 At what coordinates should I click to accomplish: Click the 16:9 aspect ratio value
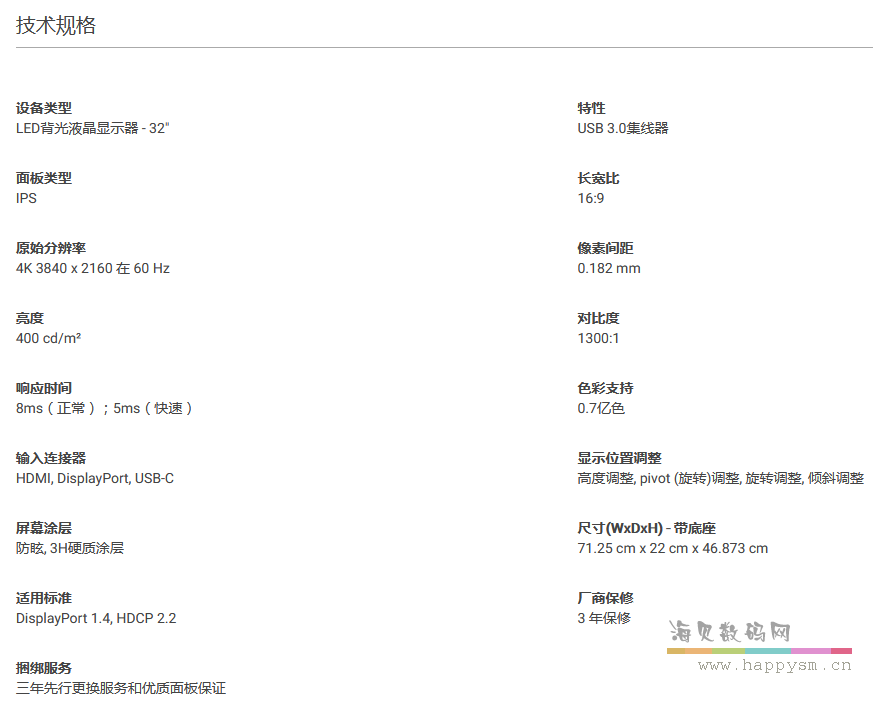tap(591, 199)
